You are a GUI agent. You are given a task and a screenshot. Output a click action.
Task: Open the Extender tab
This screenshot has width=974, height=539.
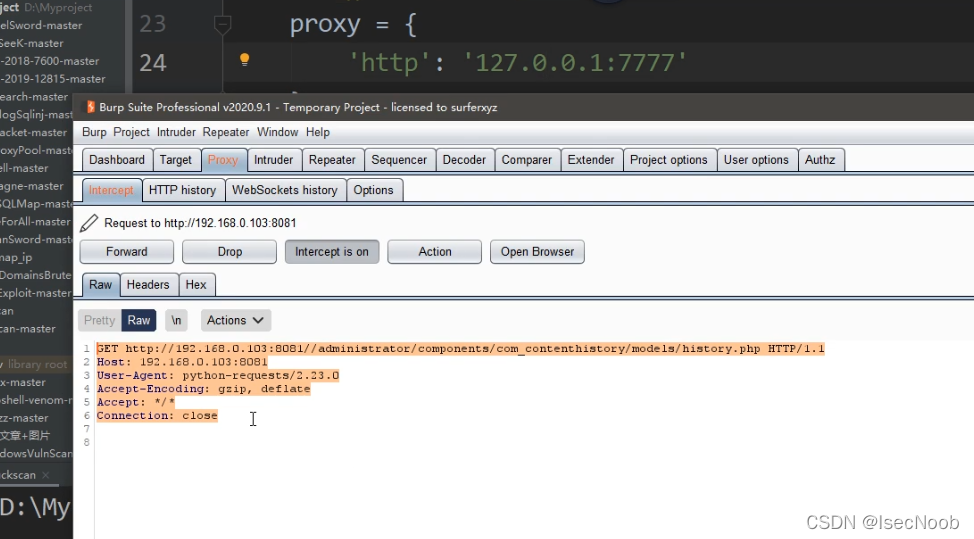[591, 160]
